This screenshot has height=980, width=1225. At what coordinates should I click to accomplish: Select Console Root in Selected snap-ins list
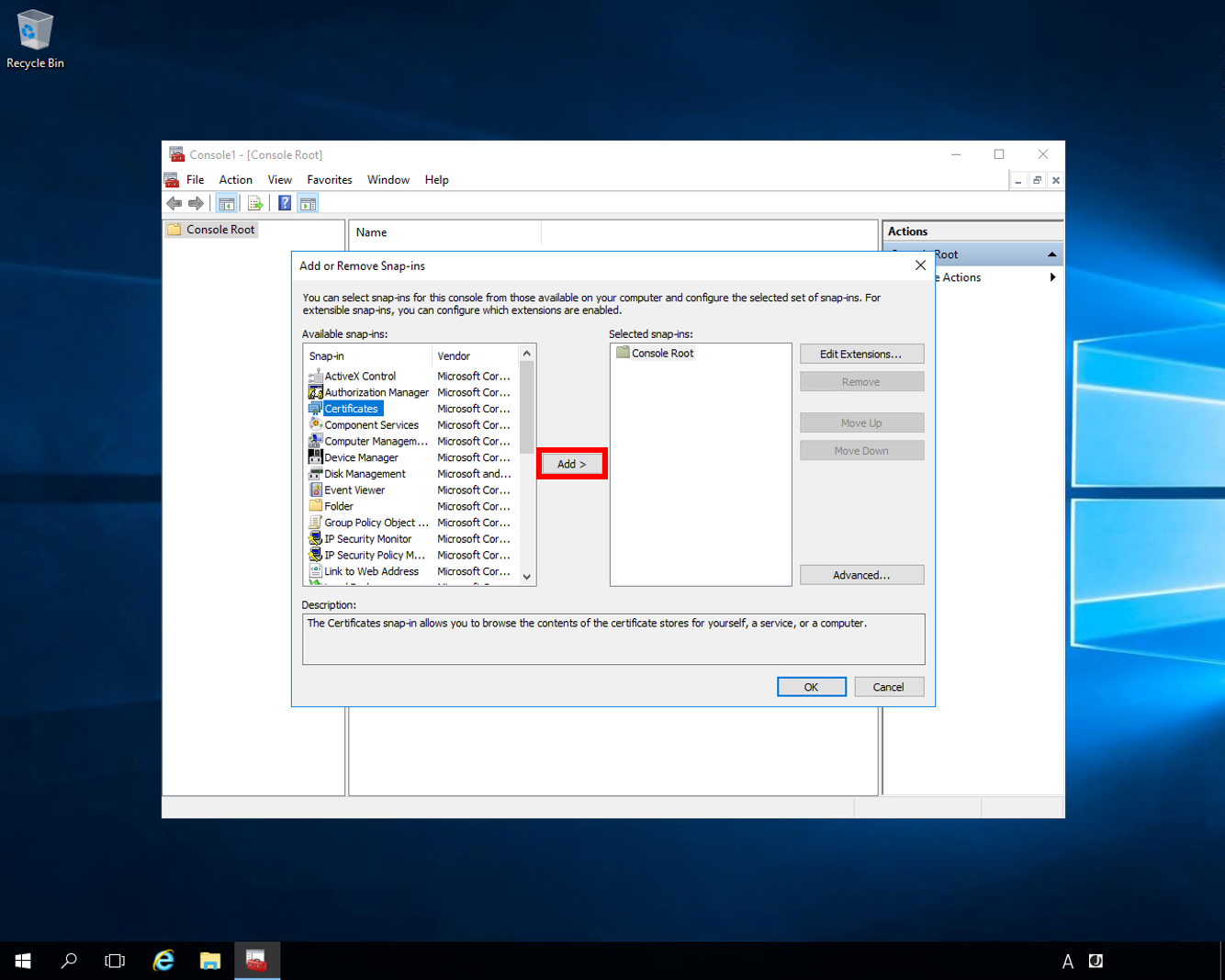click(x=655, y=354)
